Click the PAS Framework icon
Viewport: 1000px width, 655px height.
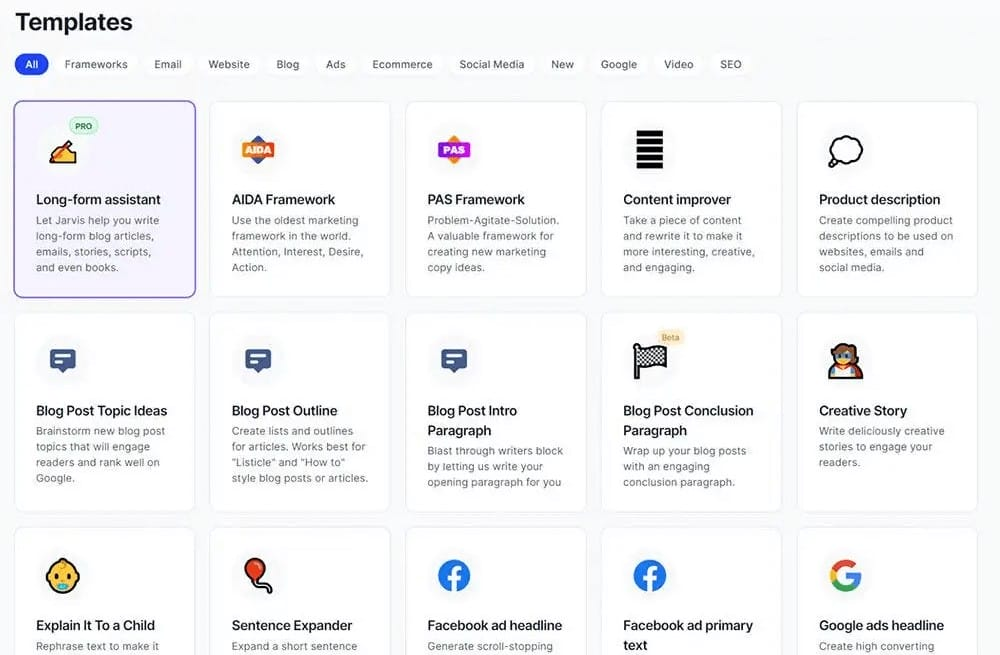(454, 150)
